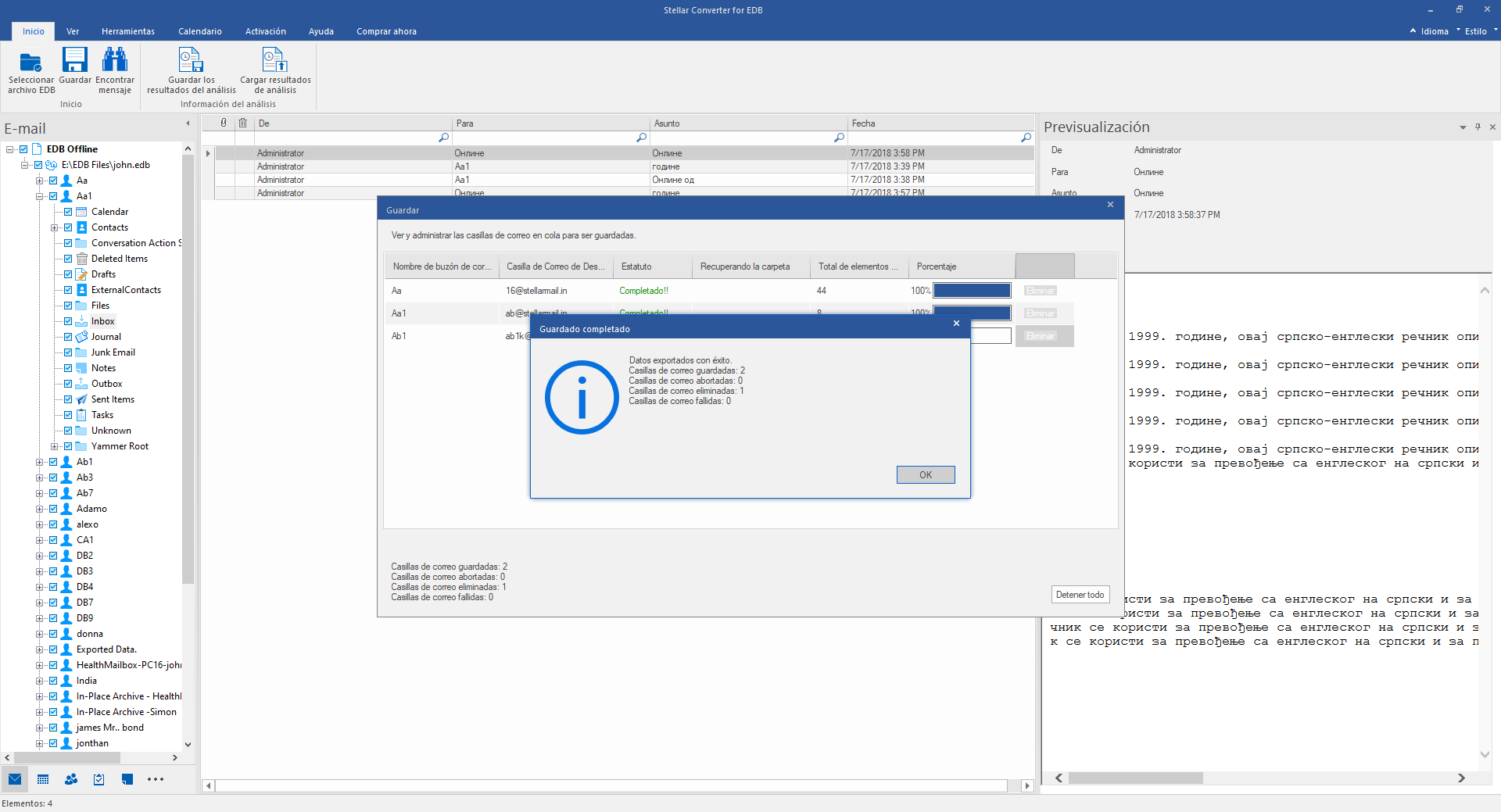Screen dimensions: 1501x812
Task: Switch to the Calendario tab
Action: click(200, 31)
